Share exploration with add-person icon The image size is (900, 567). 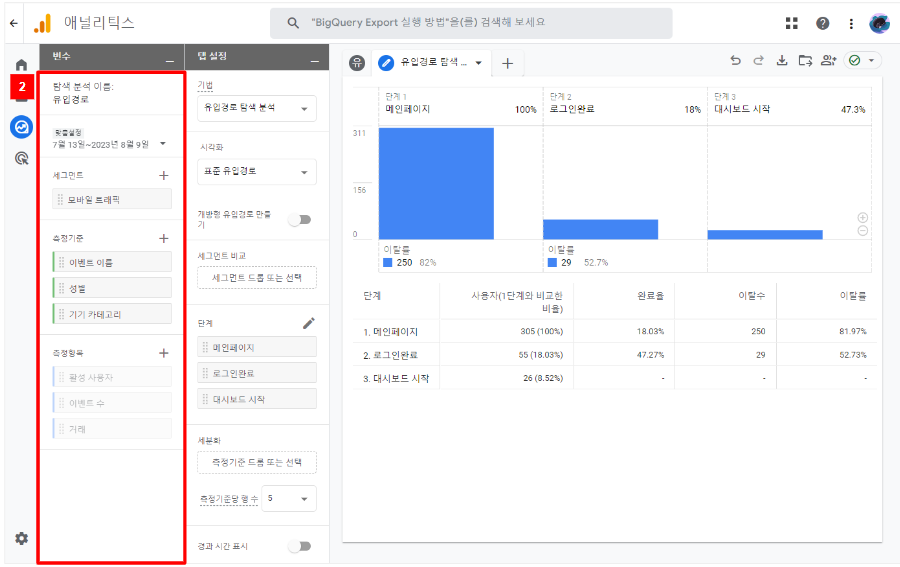click(828, 60)
